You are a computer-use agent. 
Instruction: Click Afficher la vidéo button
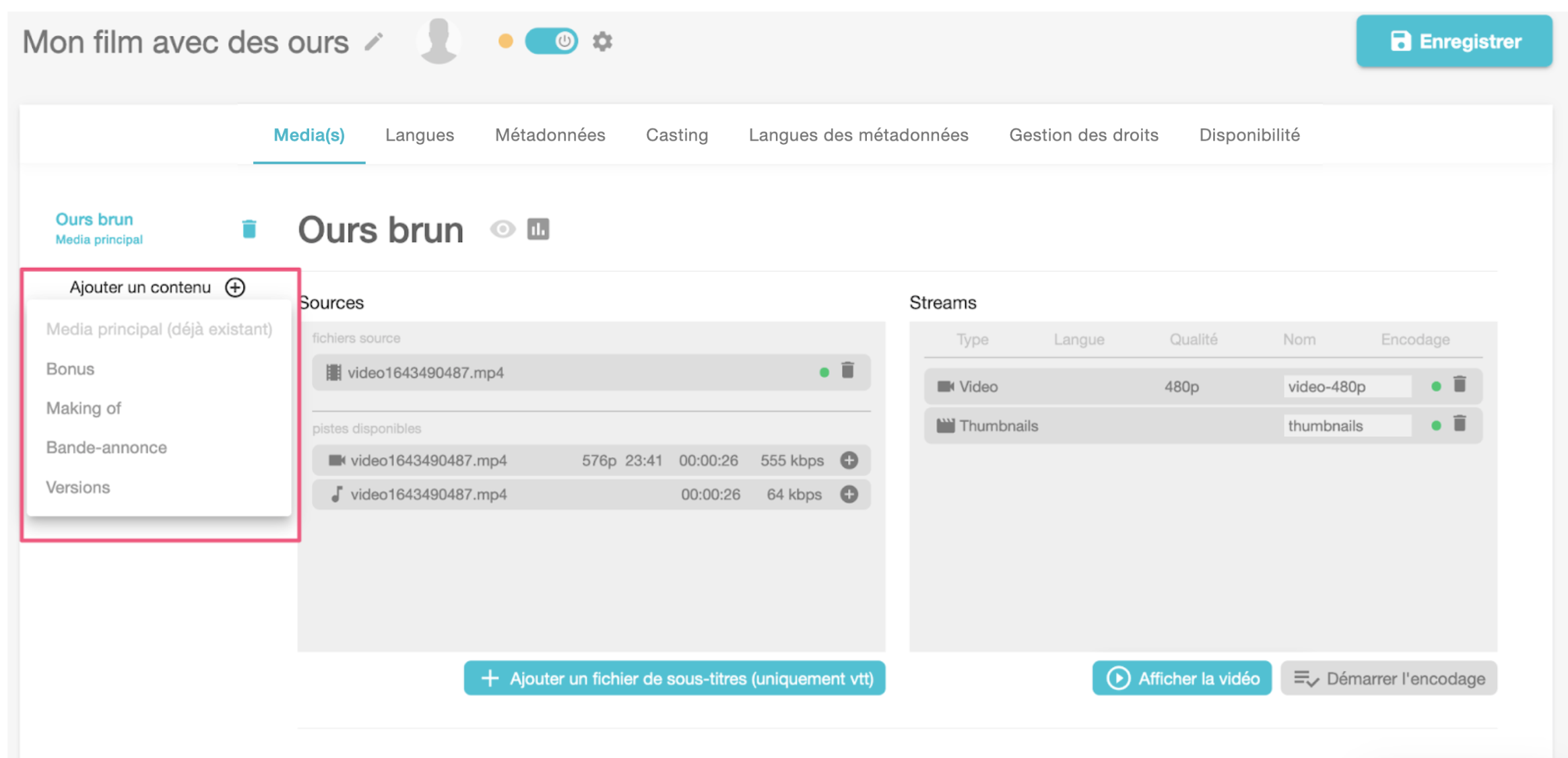[x=1182, y=679]
